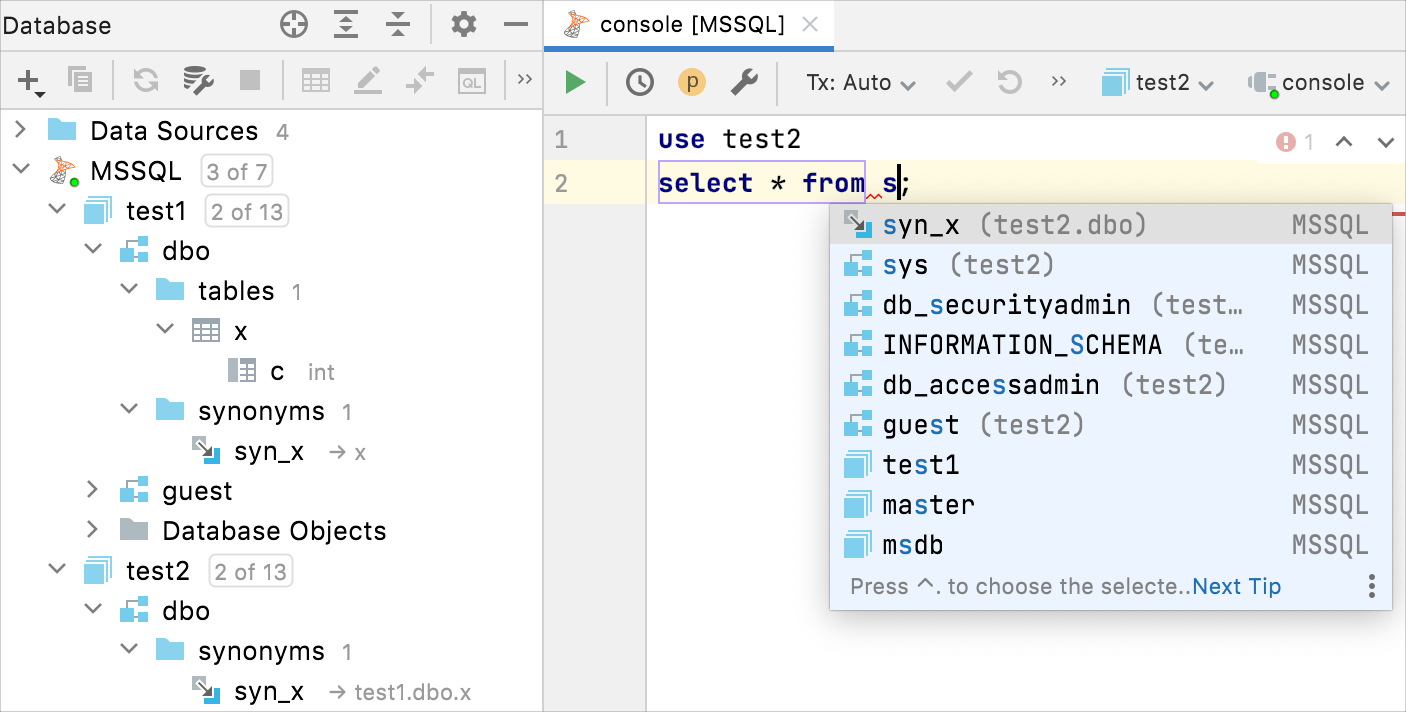The width and height of the screenshot is (1406, 712).
Task: Click the error indicator showing 1 problem
Action: click(1295, 142)
